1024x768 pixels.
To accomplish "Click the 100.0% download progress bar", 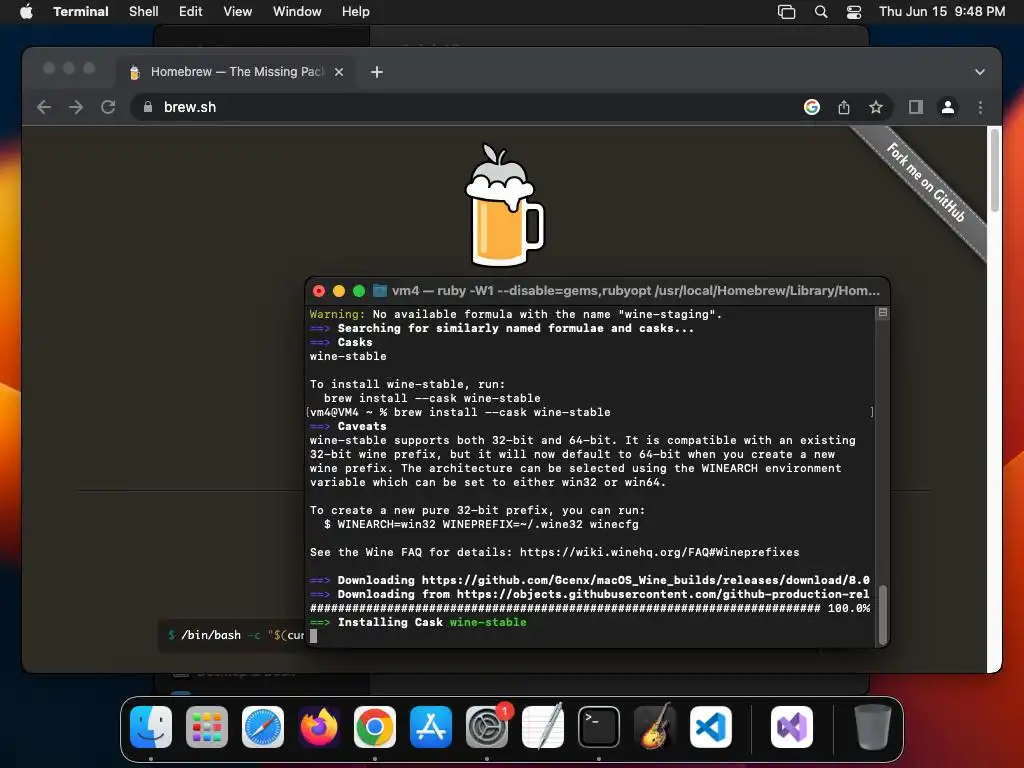I will pyautogui.click(x=590, y=608).
